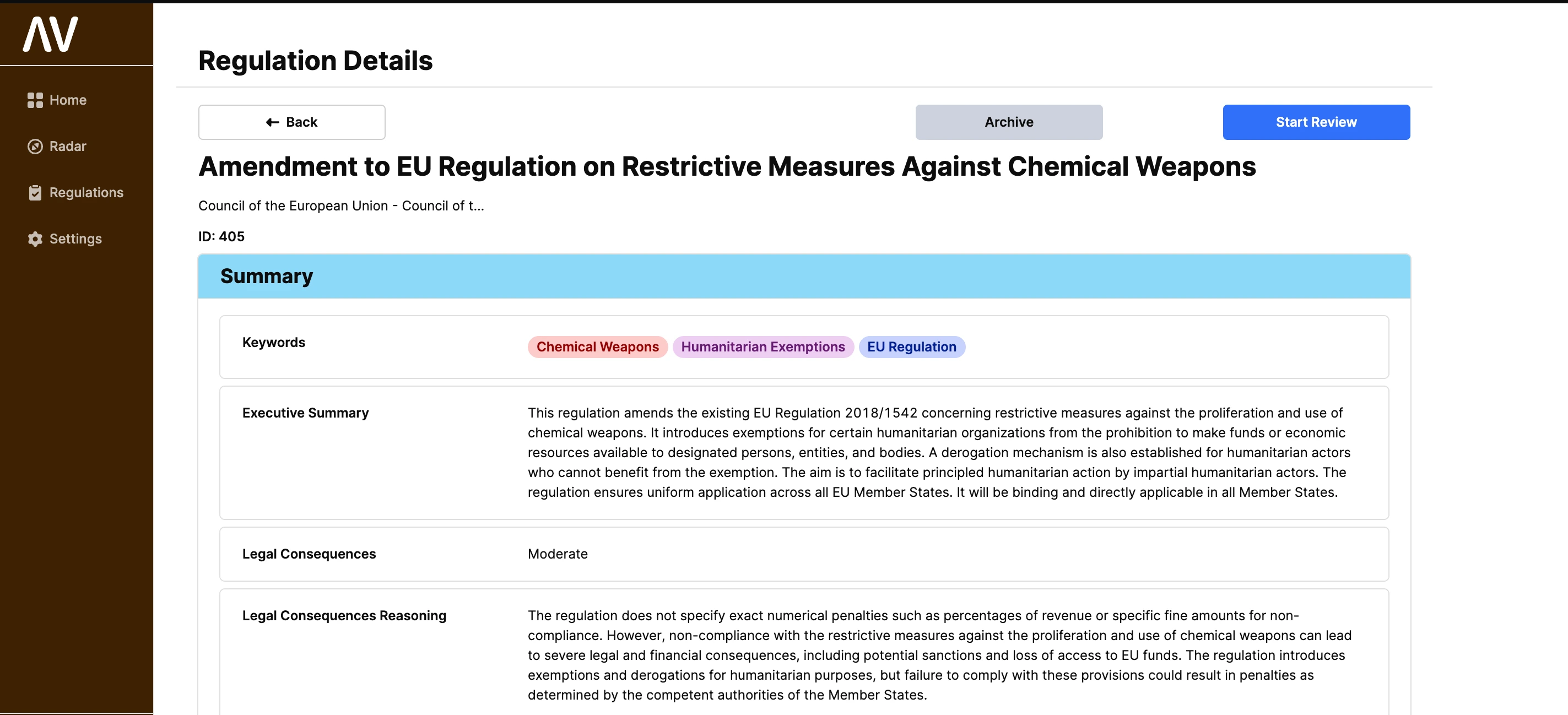Select the Chemical Weapons keyword tag
Viewport: 1568px width, 715px height.
597,347
